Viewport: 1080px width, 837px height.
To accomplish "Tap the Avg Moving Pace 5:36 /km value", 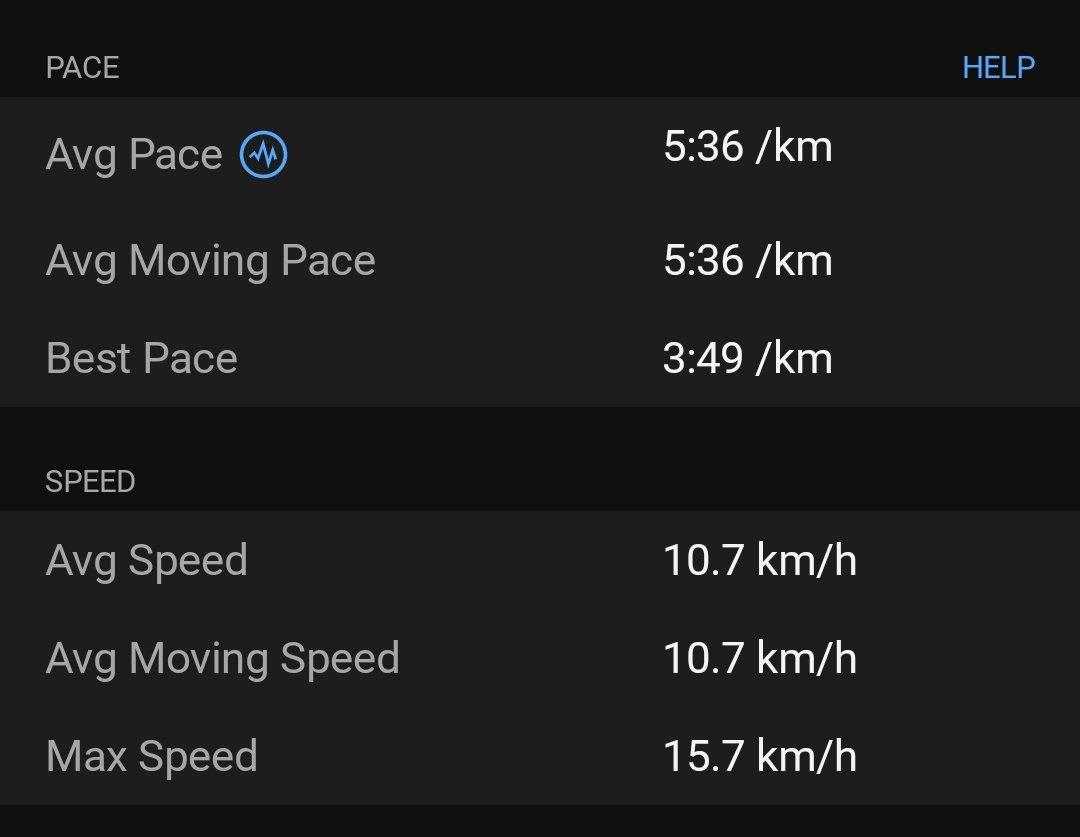I will 747,261.
